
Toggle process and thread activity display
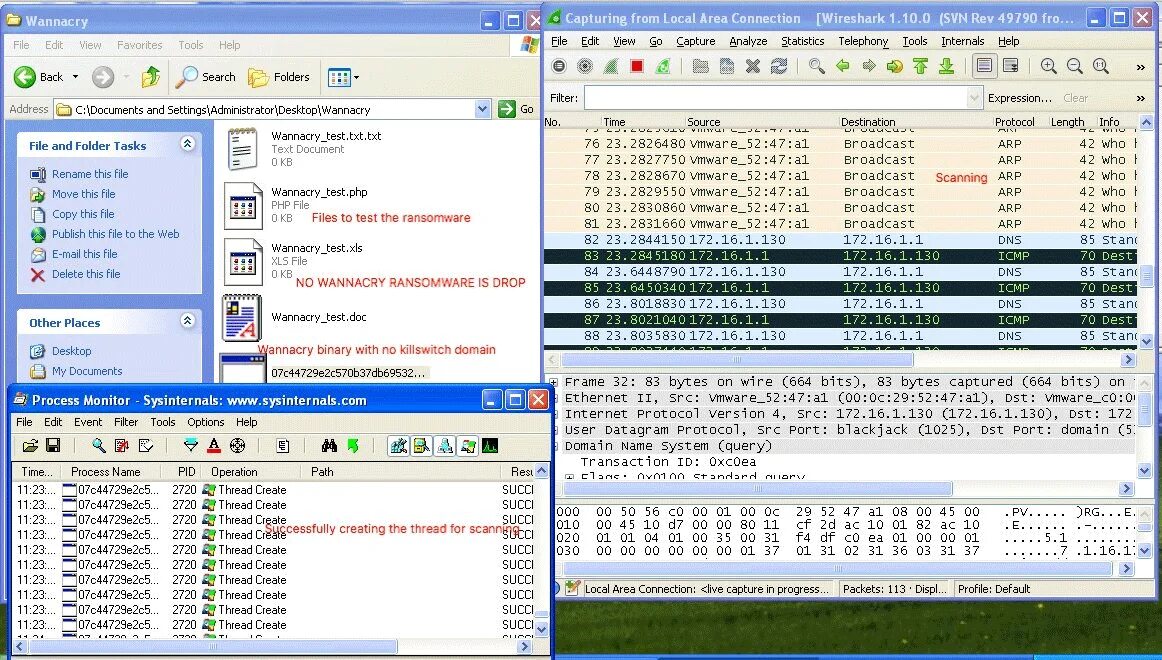[x=468, y=445]
